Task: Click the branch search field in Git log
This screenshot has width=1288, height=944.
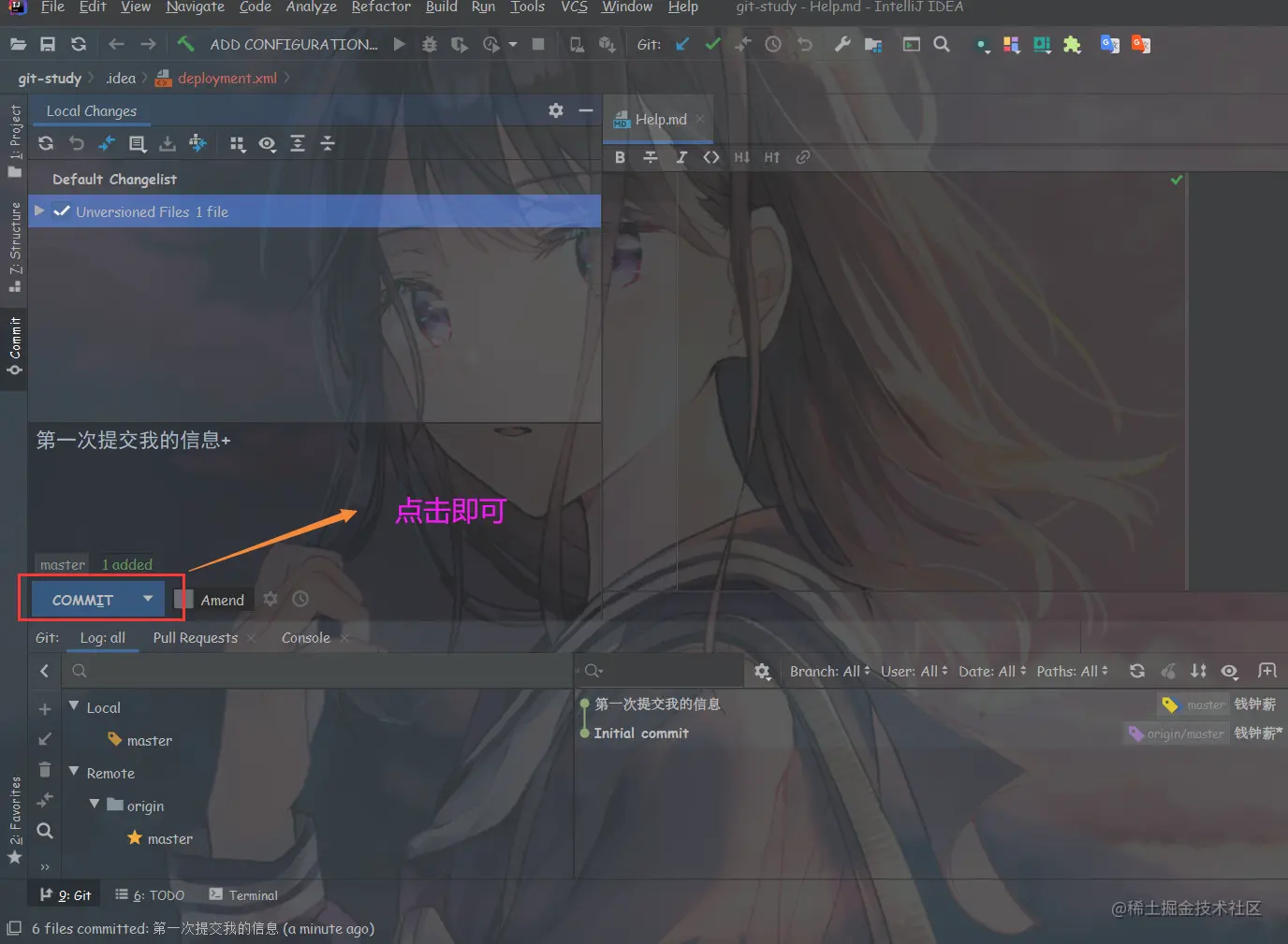Action: (x=317, y=671)
